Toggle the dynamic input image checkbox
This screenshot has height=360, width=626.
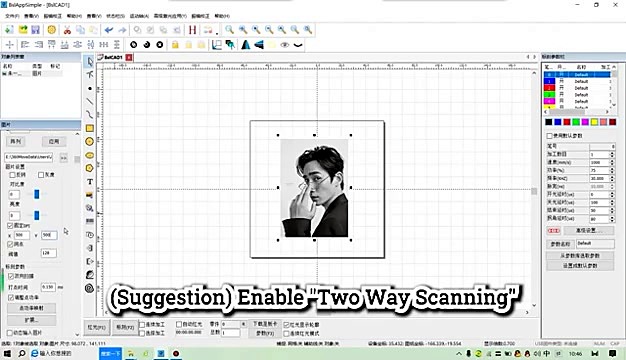(10, 332)
